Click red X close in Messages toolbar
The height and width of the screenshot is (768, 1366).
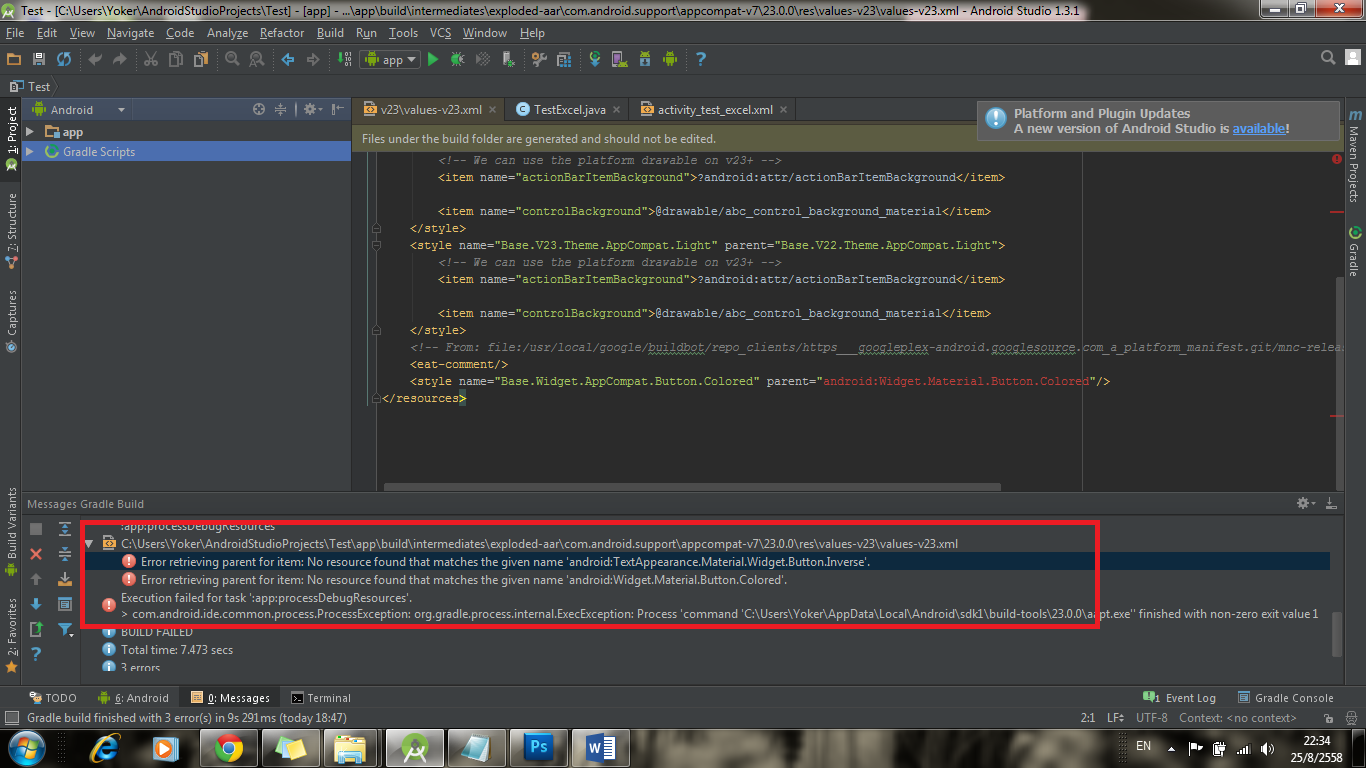pos(36,553)
